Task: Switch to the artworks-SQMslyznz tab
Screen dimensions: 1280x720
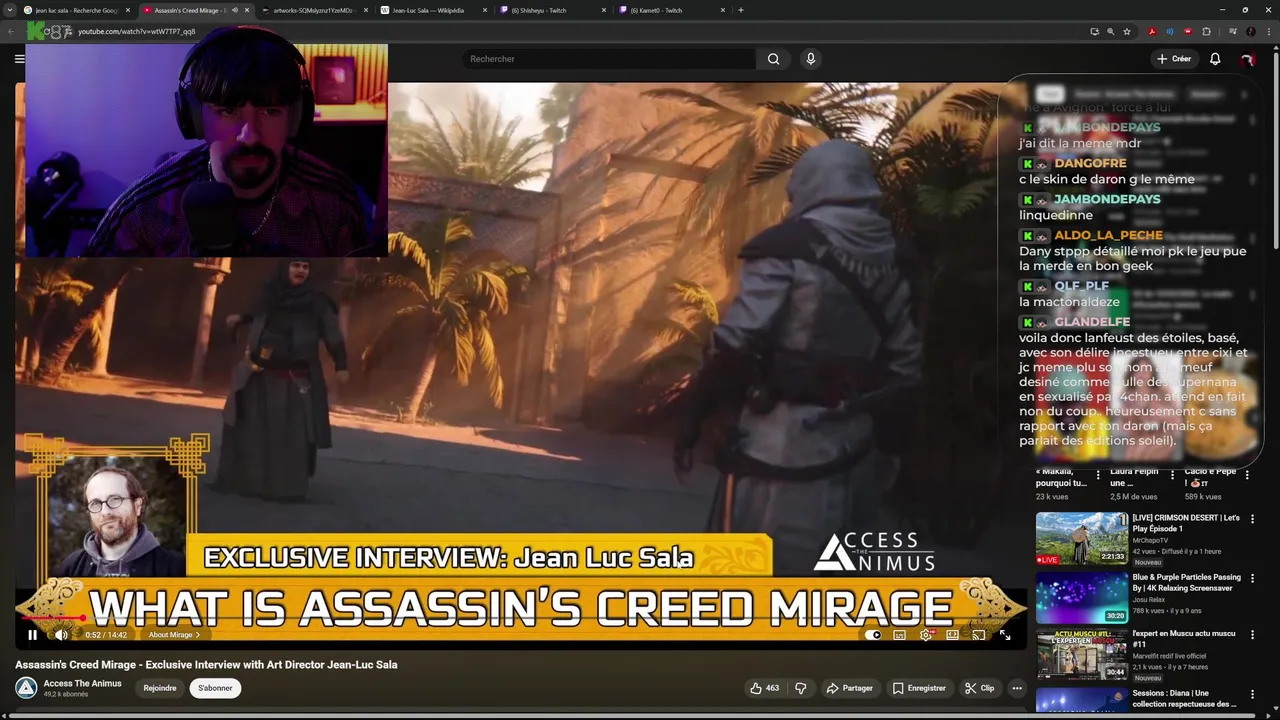Action: tap(313, 10)
